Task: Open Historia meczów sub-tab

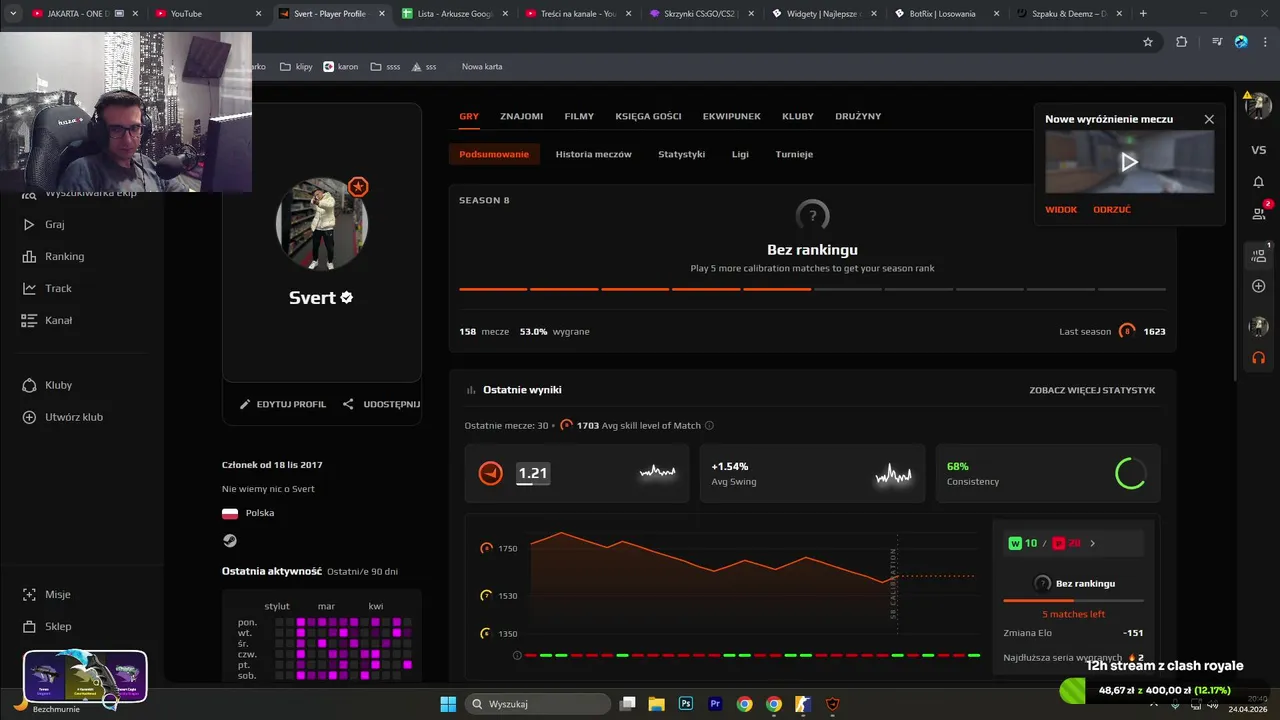Action: pos(593,154)
